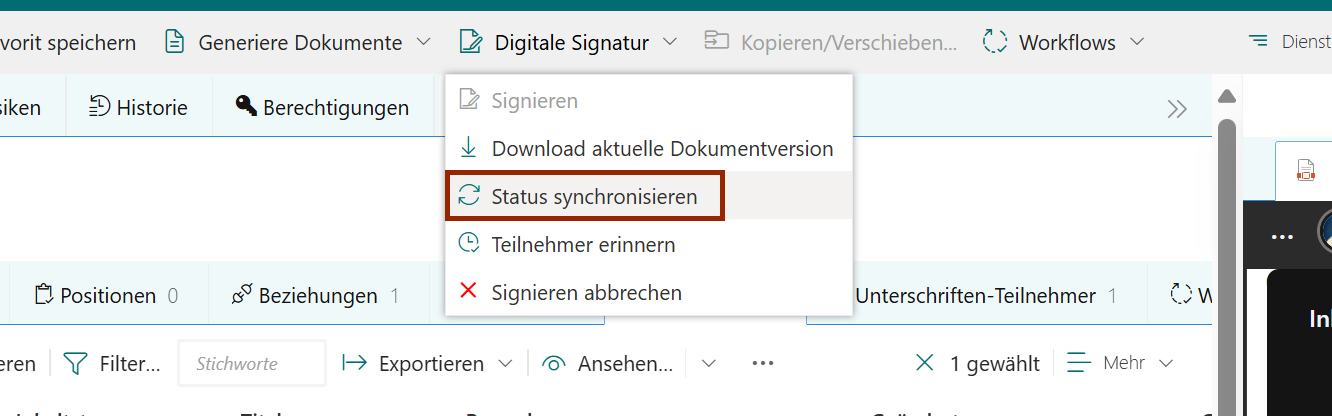
Task: Click the filter funnel icon
Action: [x=75, y=364]
